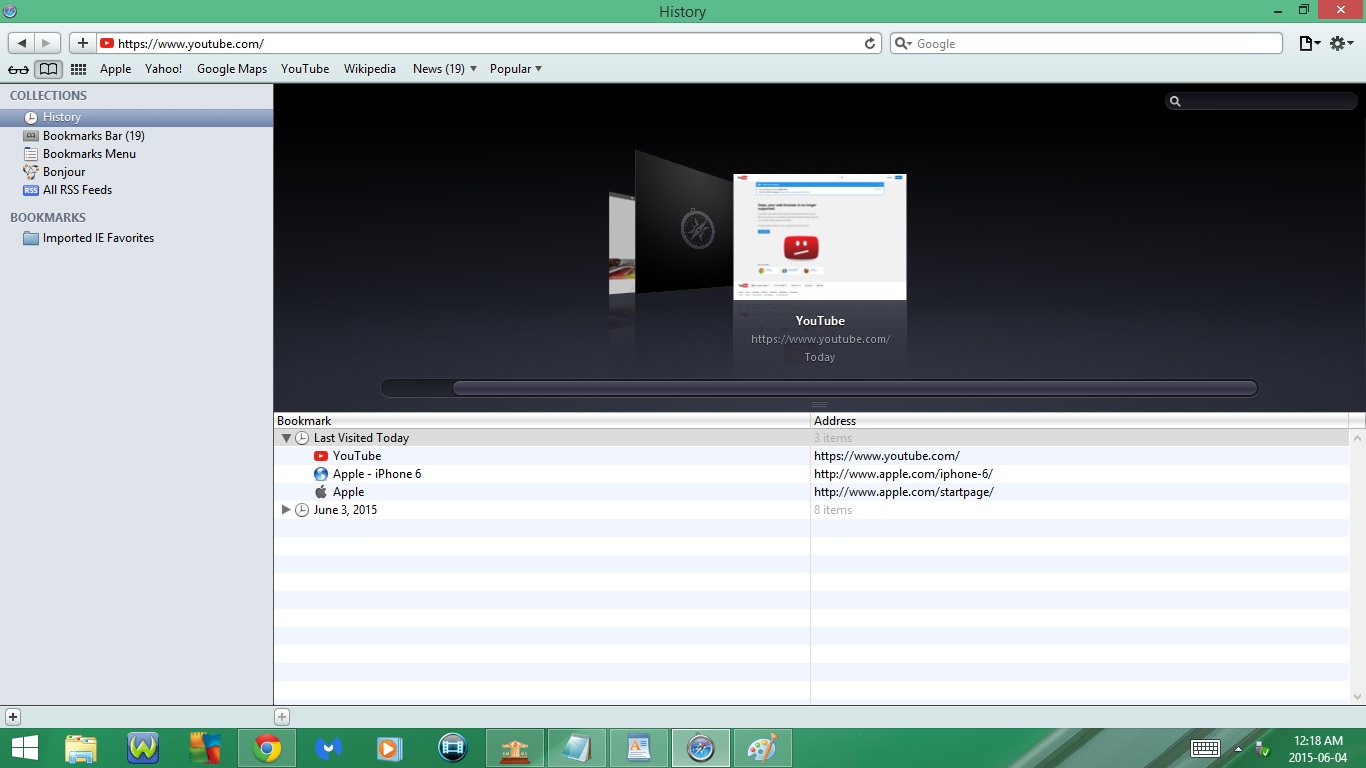Open the orange media player taskbar icon
Screen dimensions: 1366x768
pyautogui.click(x=391, y=748)
